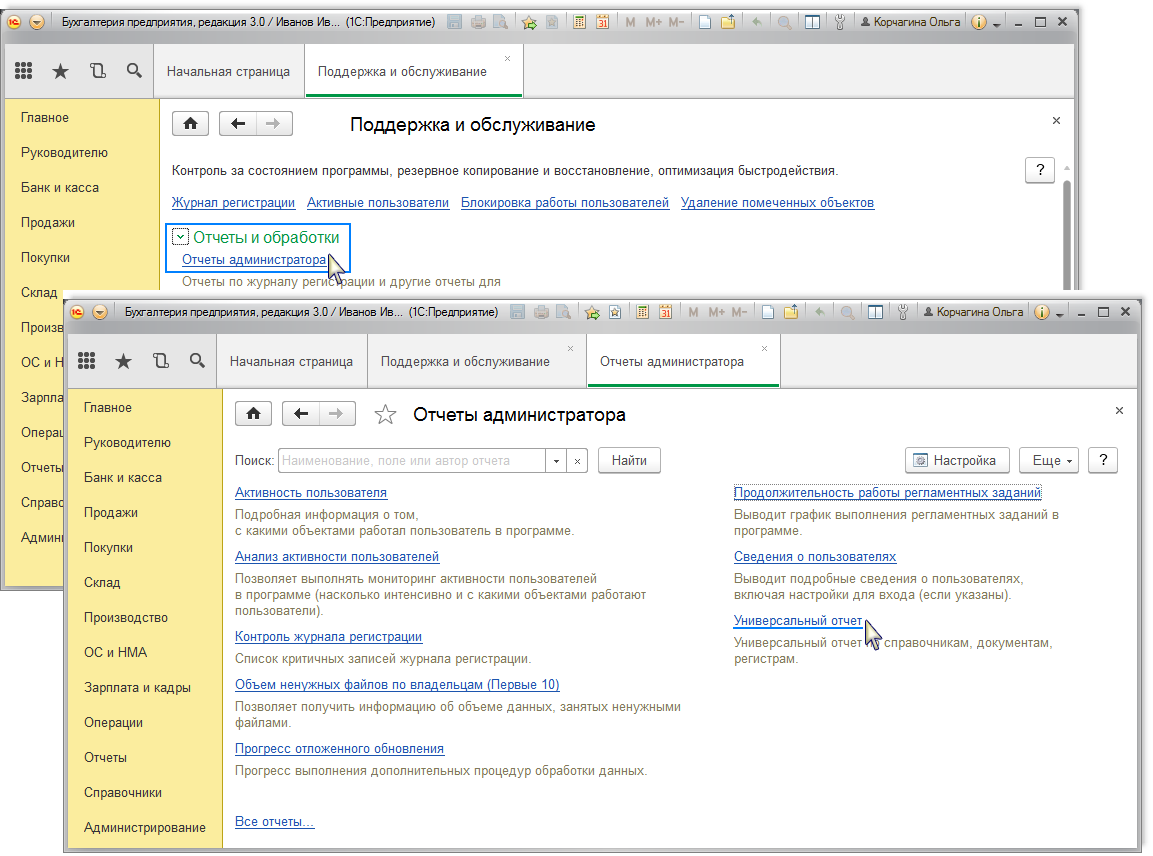Open Универсальный отчет link

(x=798, y=621)
